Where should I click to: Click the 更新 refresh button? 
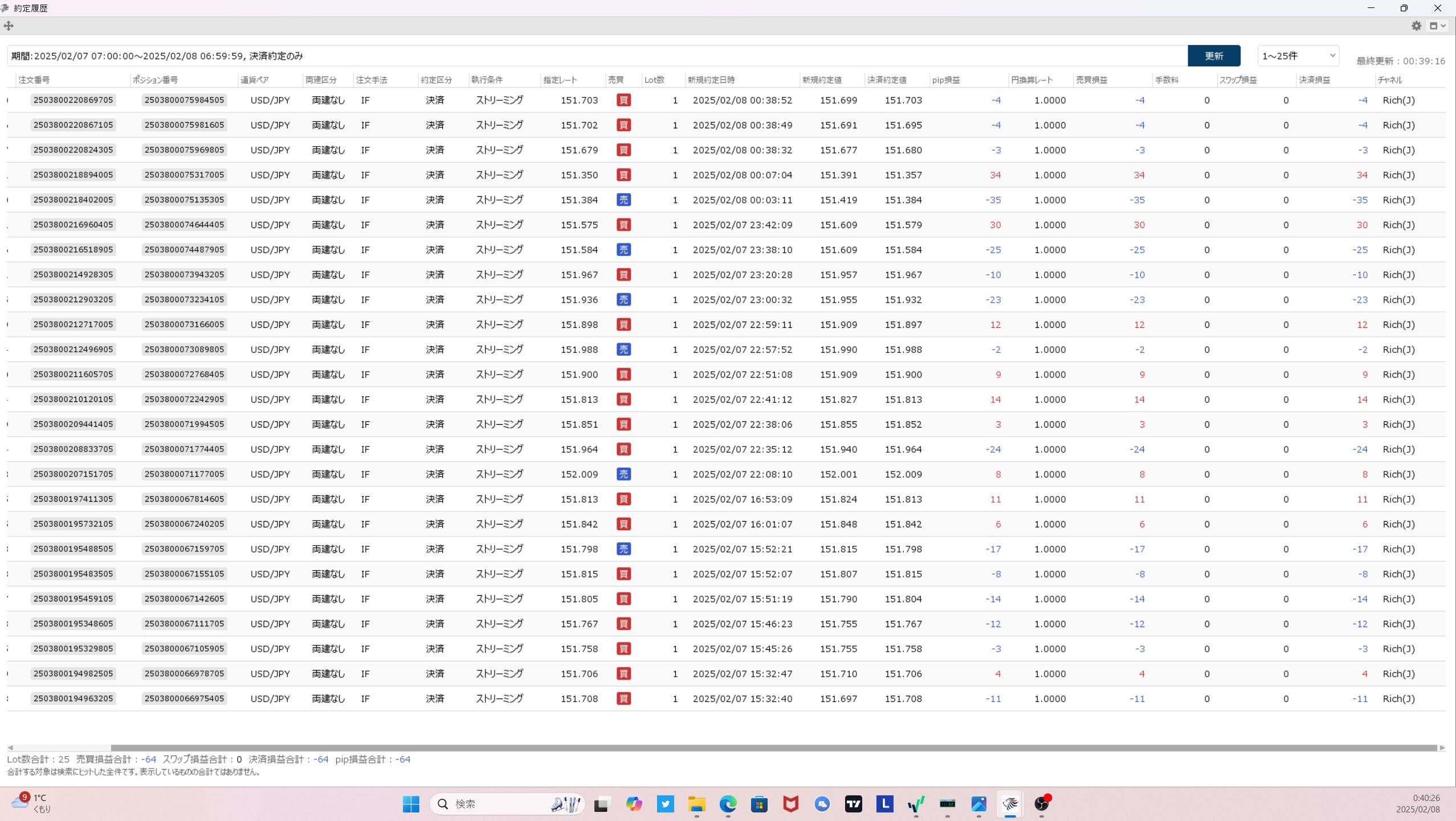(x=1214, y=56)
